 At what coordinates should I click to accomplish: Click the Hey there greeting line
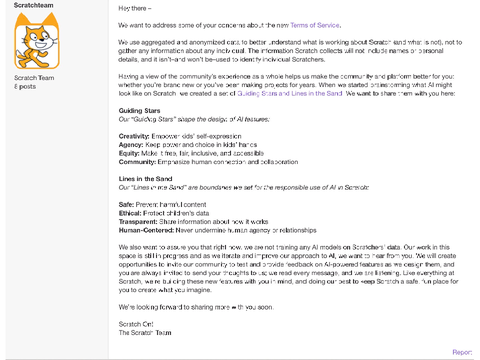click(135, 8)
